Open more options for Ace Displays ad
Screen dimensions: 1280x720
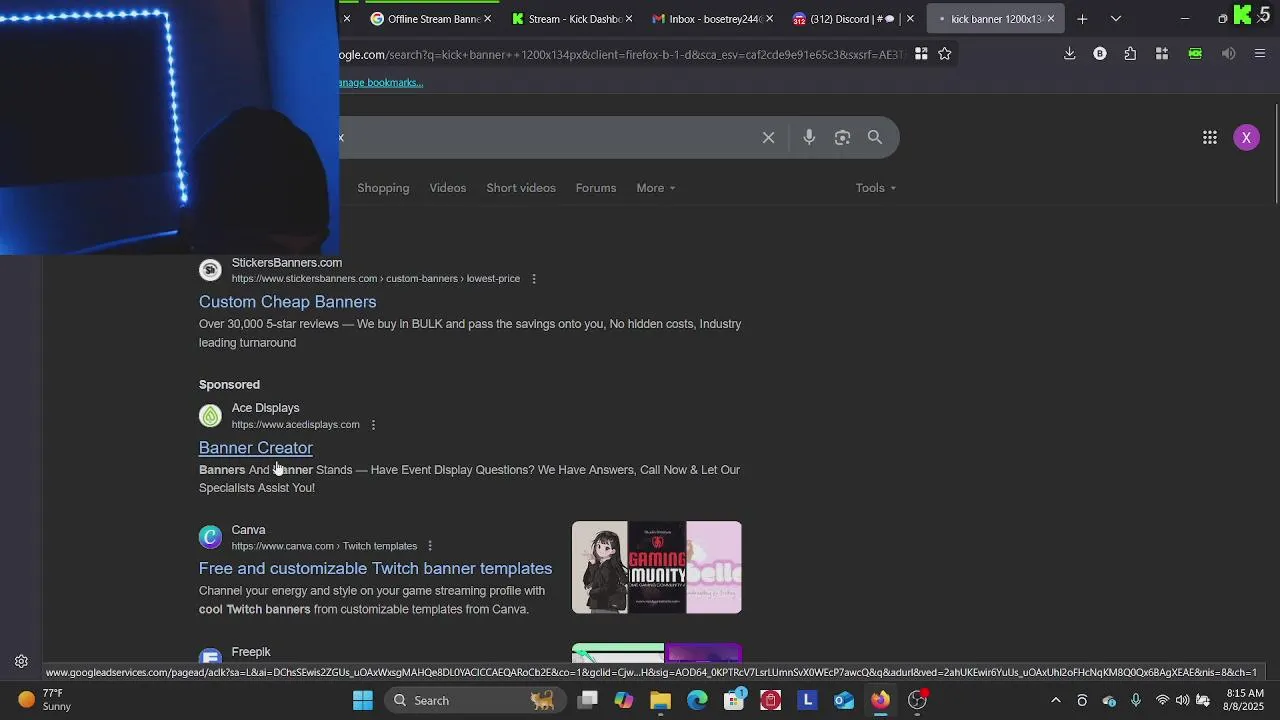(x=373, y=425)
